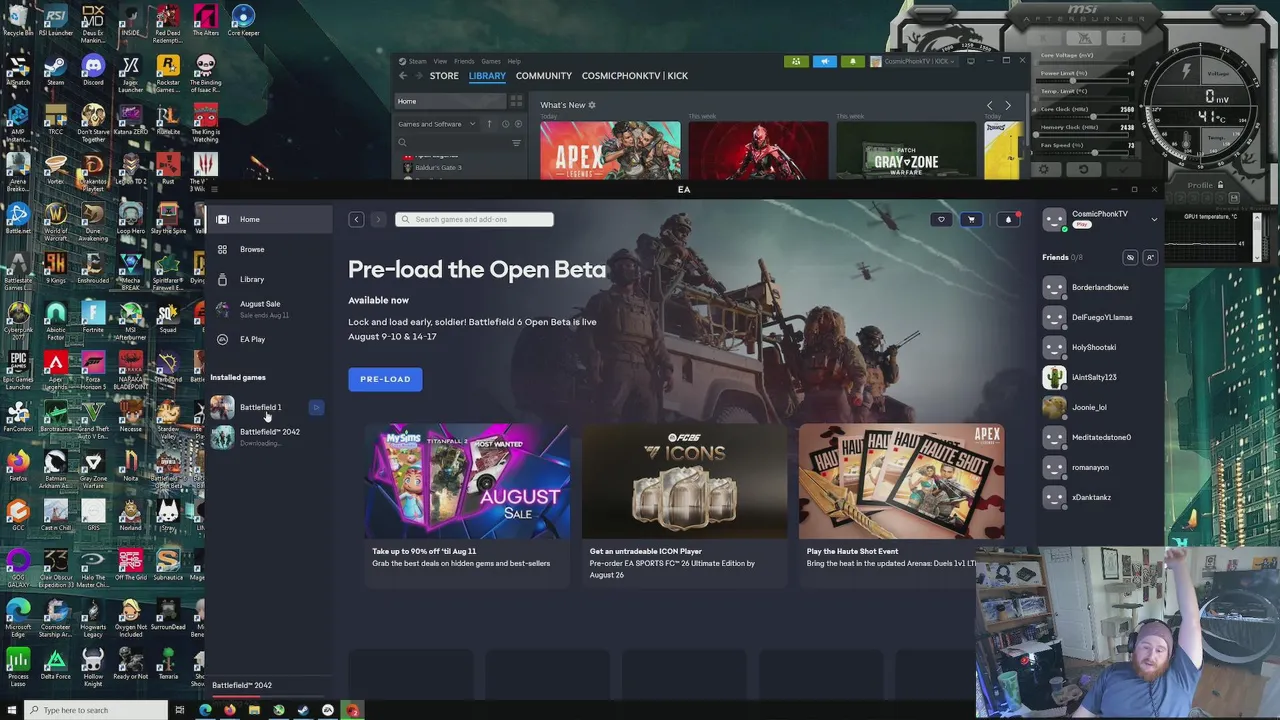Open EA Play in the sidebar
Screen dimensions: 1280x720
[268, 339]
